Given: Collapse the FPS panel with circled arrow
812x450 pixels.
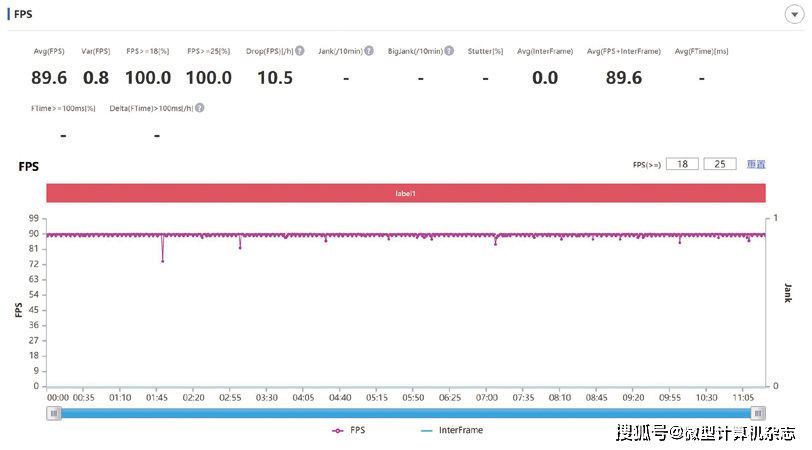Looking at the screenshot, I should tap(793, 14).
